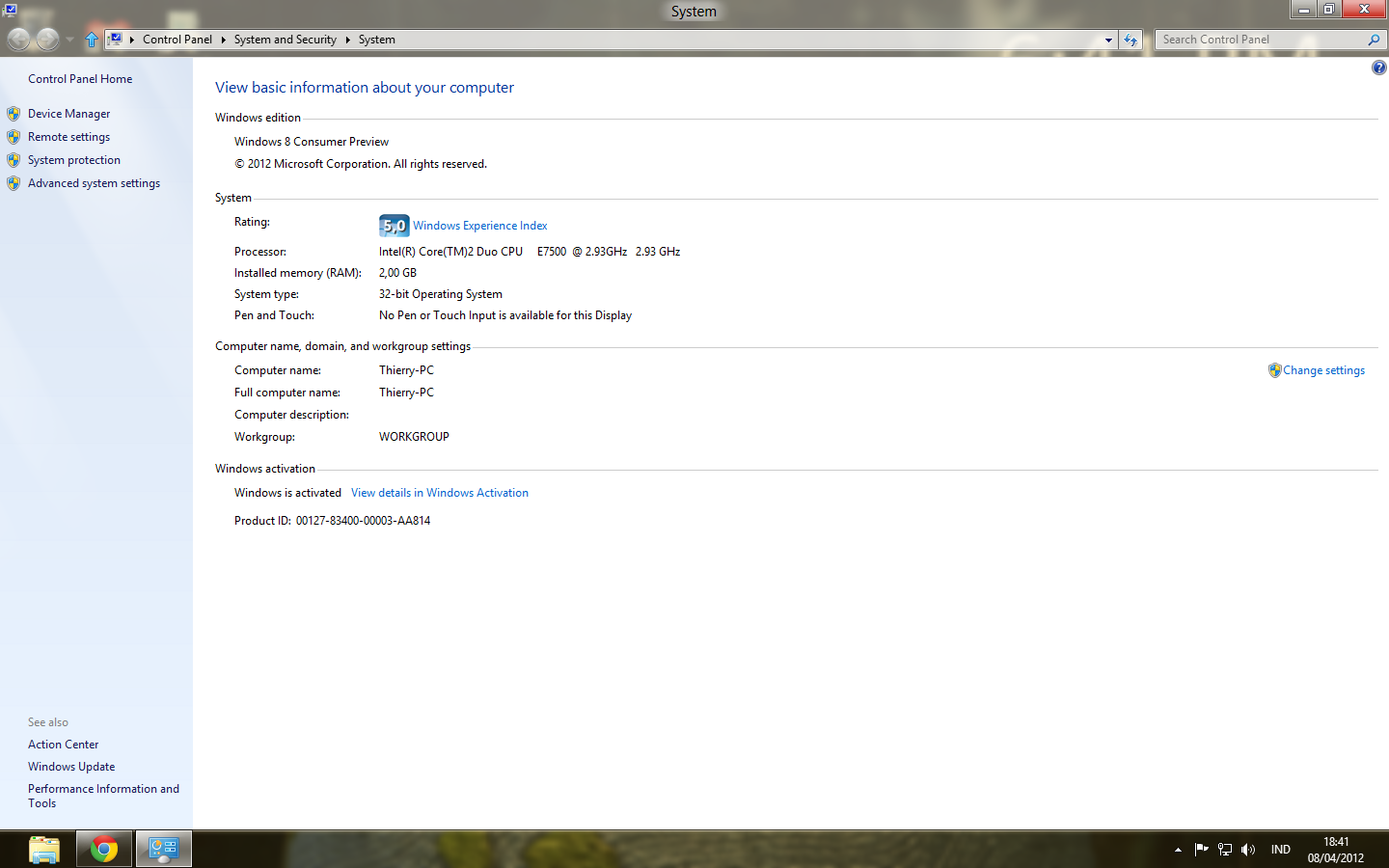Open Performance Information and Tools
The image size is (1389, 868).
(103, 796)
